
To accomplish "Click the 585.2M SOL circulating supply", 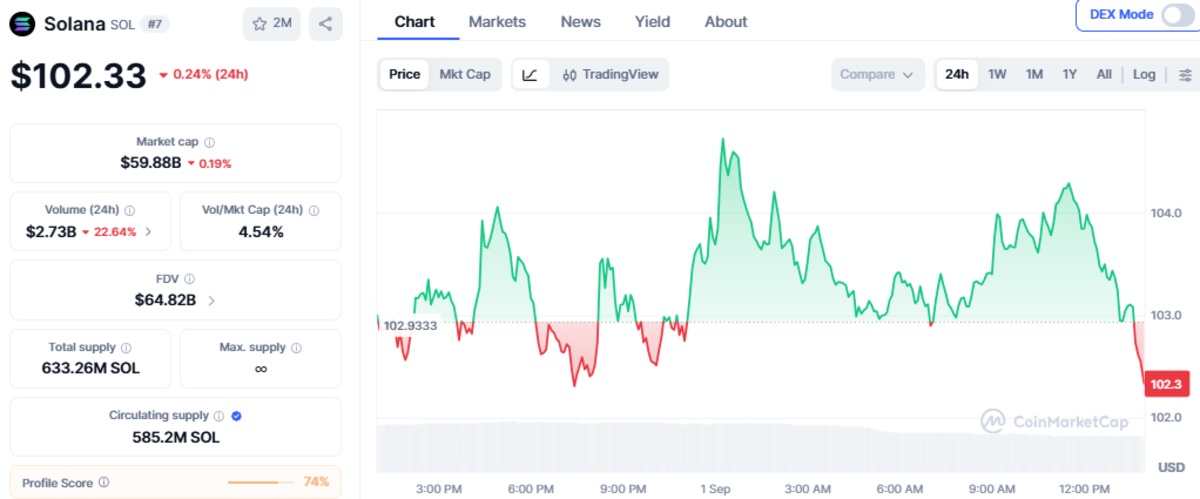I will (x=176, y=437).
